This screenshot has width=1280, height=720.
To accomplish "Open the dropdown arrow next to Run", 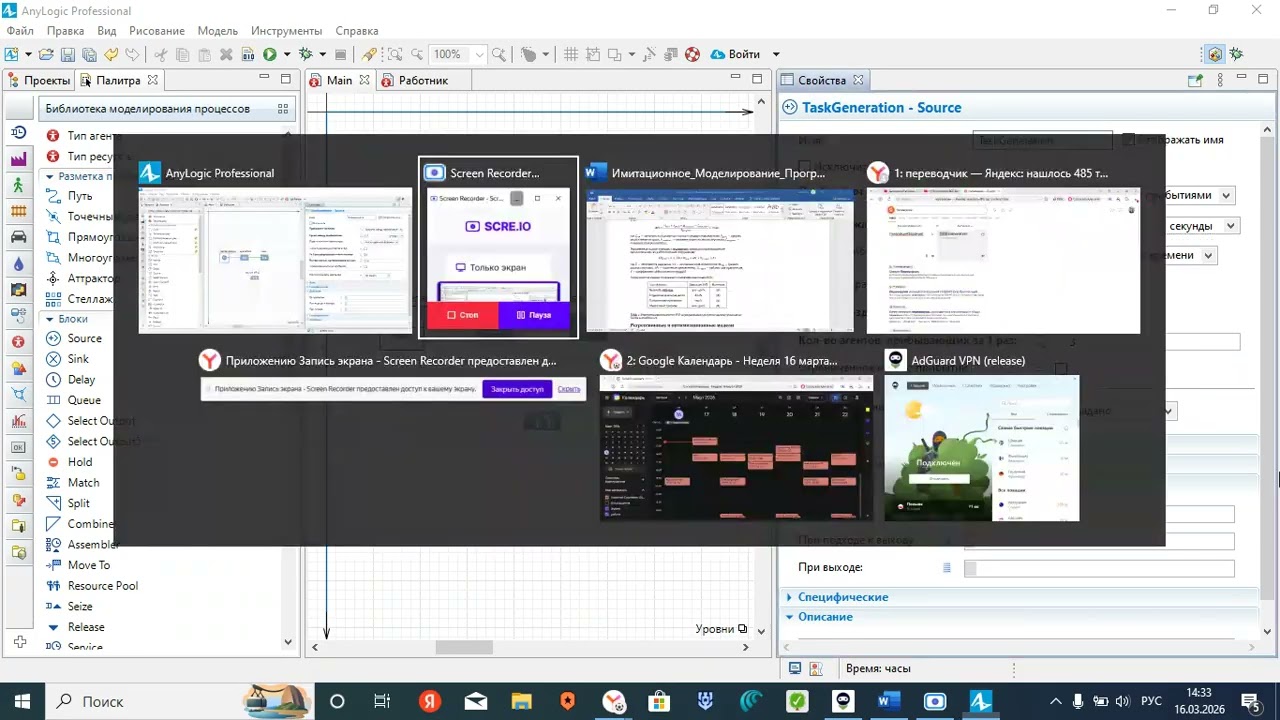I will coord(286,54).
